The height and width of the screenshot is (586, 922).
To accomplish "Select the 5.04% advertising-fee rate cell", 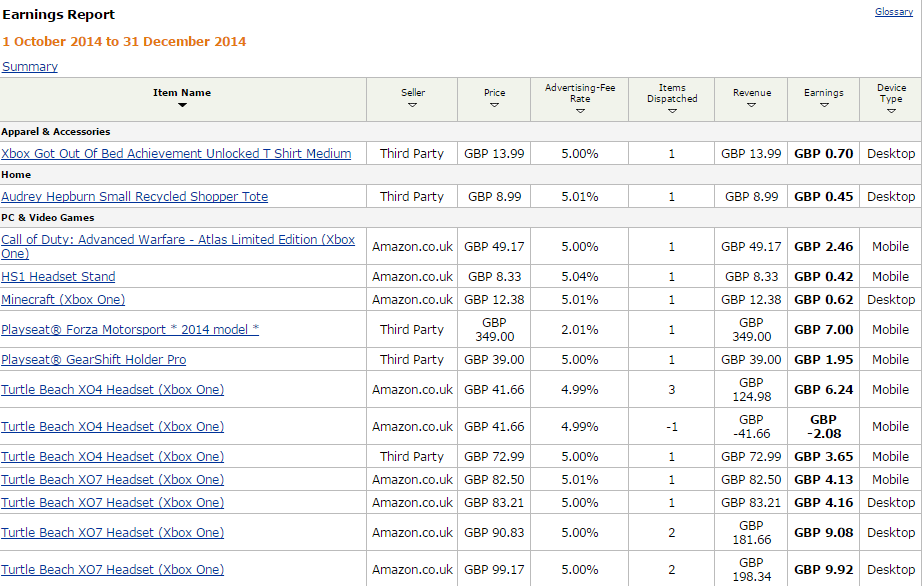I will click(x=580, y=276).
